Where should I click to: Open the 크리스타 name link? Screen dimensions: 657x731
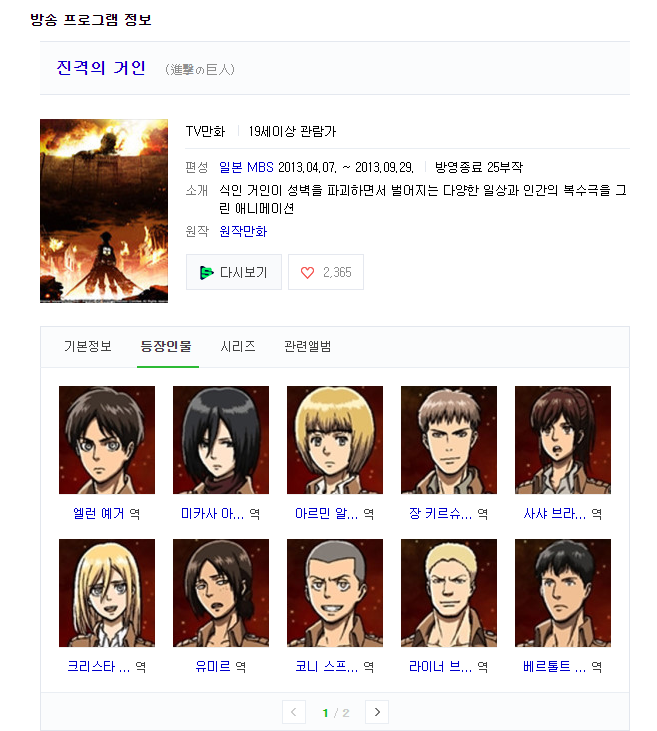[98, 667]
